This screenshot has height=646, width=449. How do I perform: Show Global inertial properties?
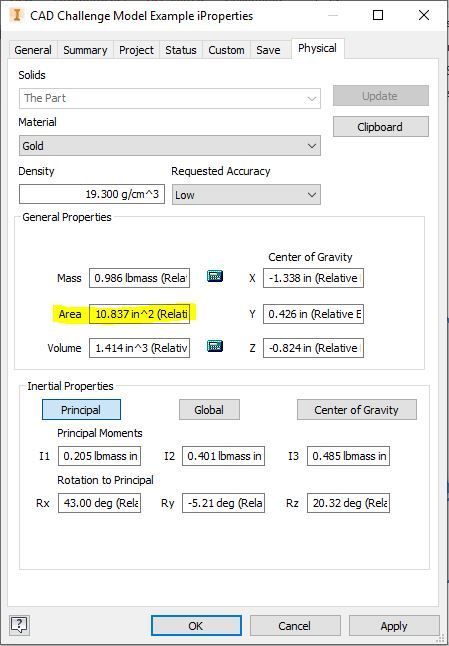coord(209,410)
